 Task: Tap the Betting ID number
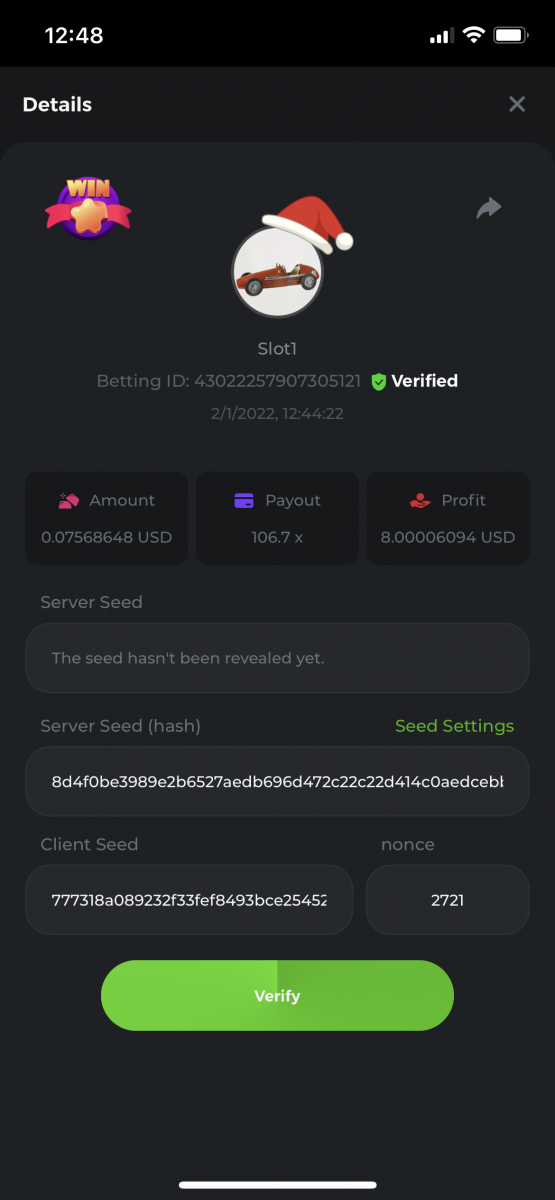[x=277, y=381]
